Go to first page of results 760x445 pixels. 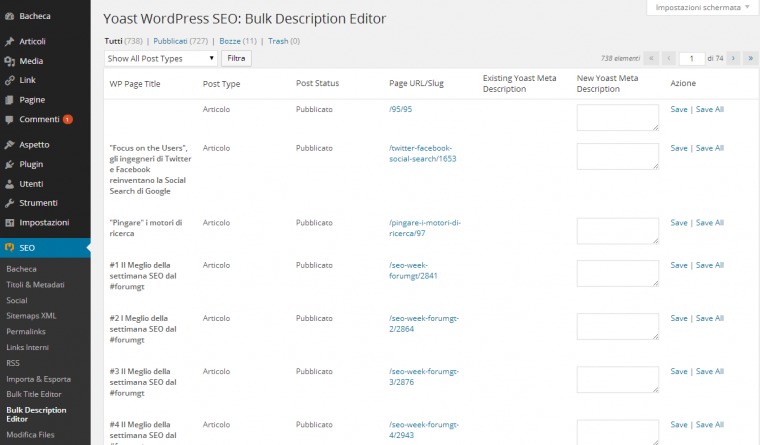[x=651, y=58]
